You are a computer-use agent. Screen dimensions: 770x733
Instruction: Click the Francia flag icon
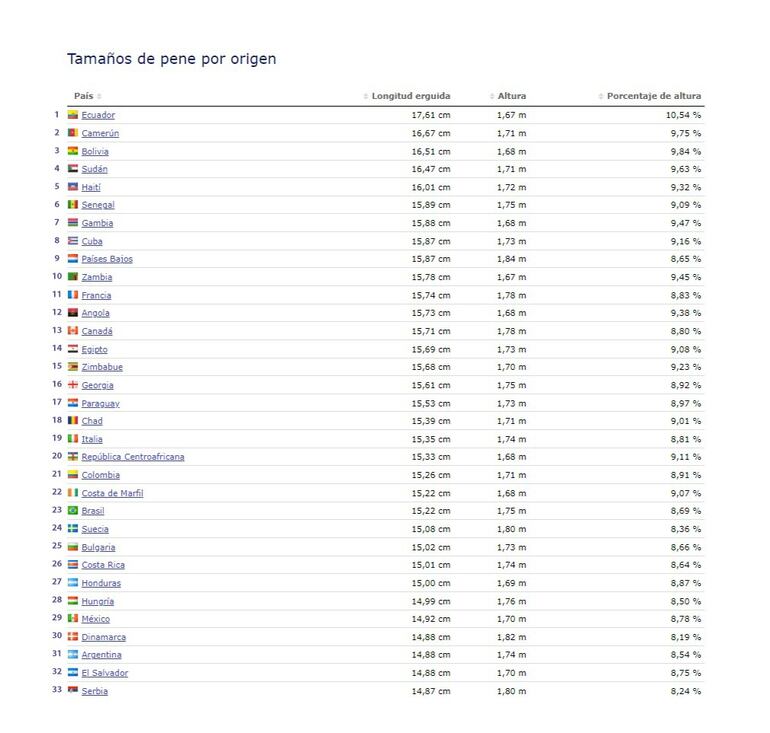click(73, 295)
